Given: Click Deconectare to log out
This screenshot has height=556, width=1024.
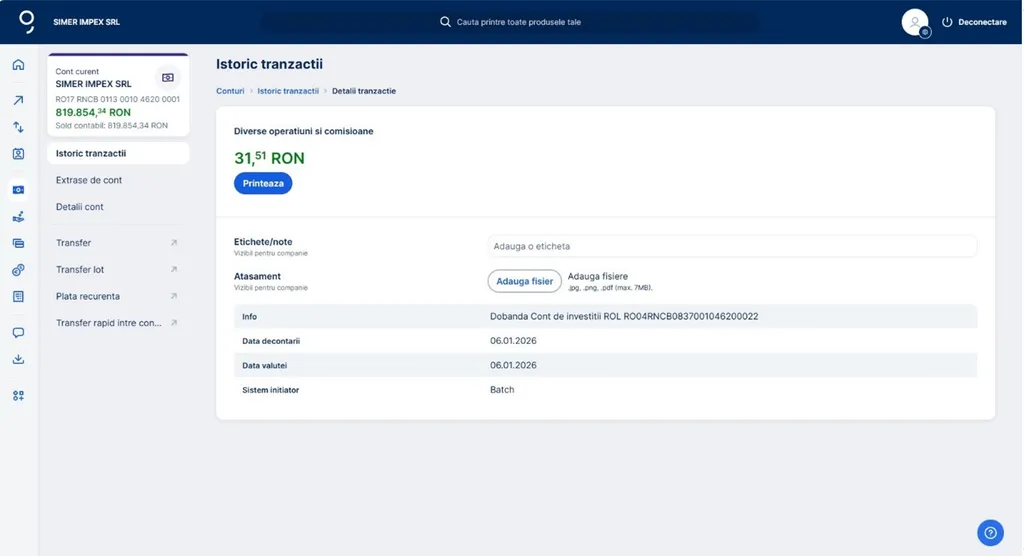Looking at the screenshot, I should click(x=974, y=22).
